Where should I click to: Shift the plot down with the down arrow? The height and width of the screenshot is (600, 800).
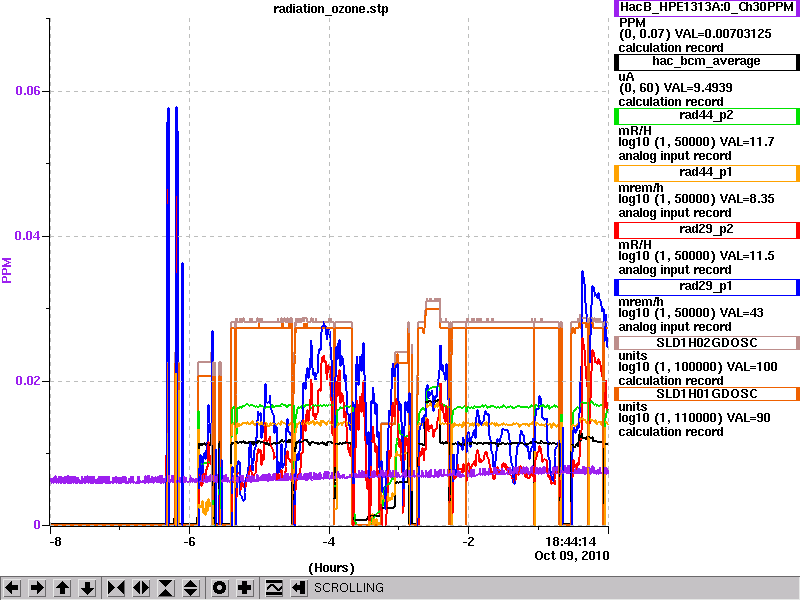[x=87, y=588]
